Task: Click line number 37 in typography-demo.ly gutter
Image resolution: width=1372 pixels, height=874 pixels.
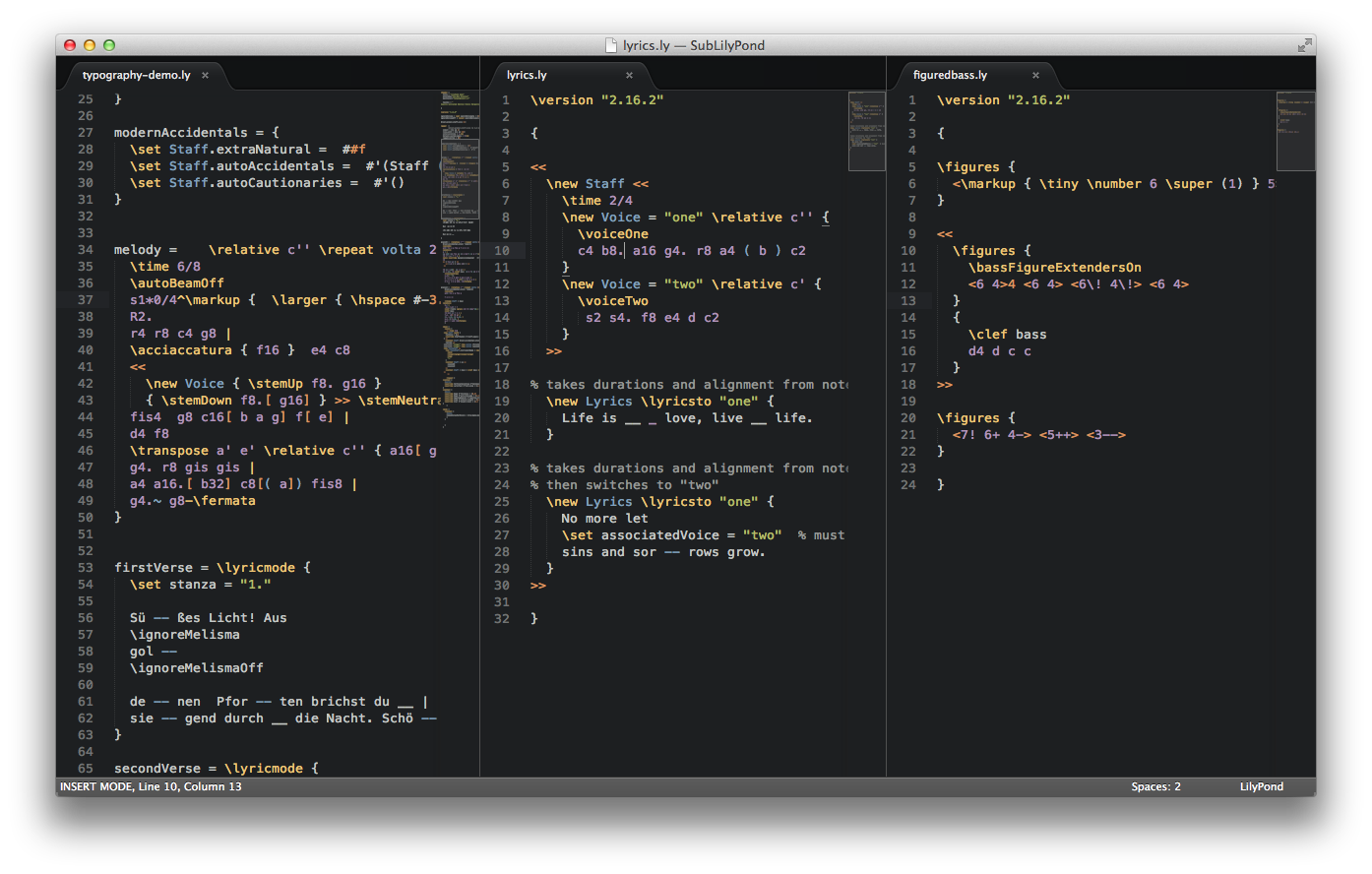Action: coord(86,300)
